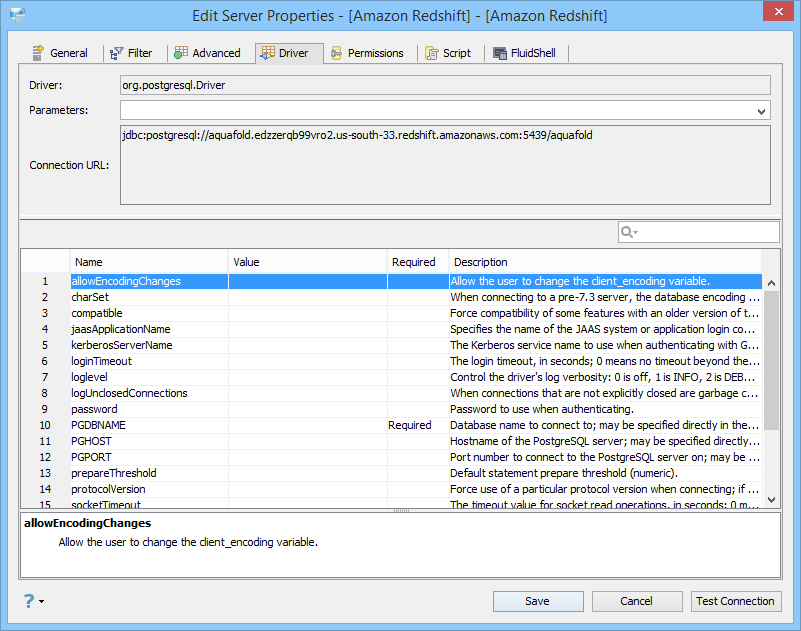This screenshot has height=631, width=801.
Task: Click the Filter tab funnel icon
Action: point(116,53)
